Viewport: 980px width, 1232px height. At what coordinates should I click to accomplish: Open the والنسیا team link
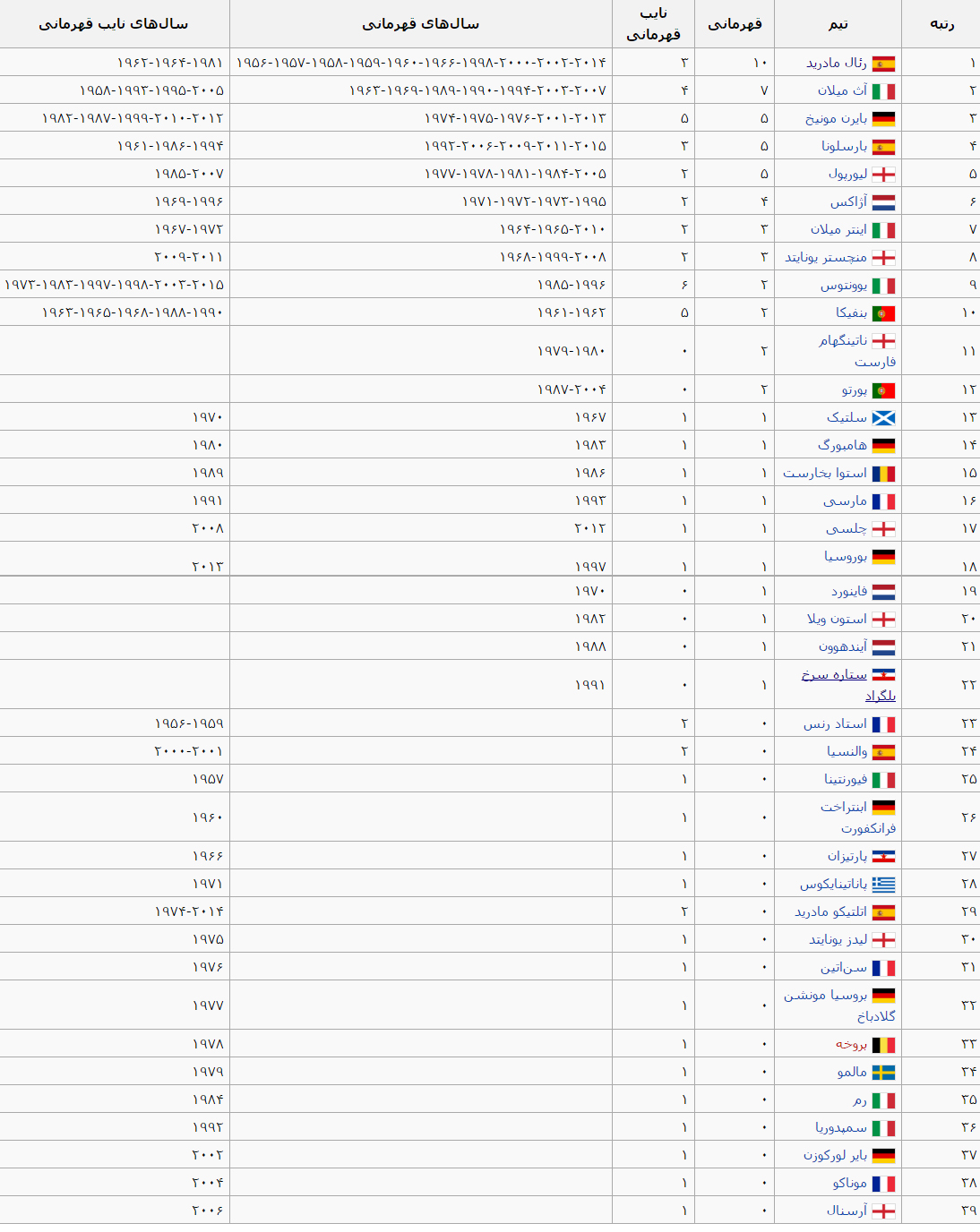tap(847, 751)
